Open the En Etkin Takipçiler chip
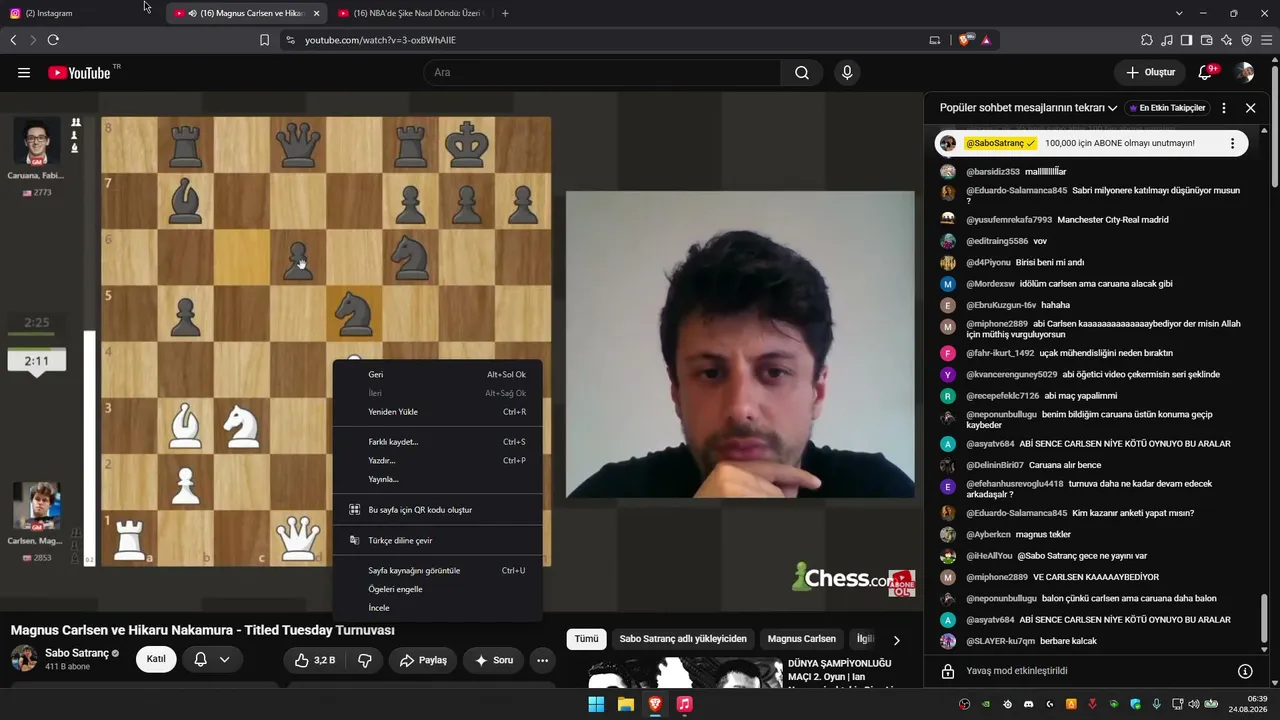Image resolution: width=1280 pixels, height=720 pixels. [x=1167, y=108]
